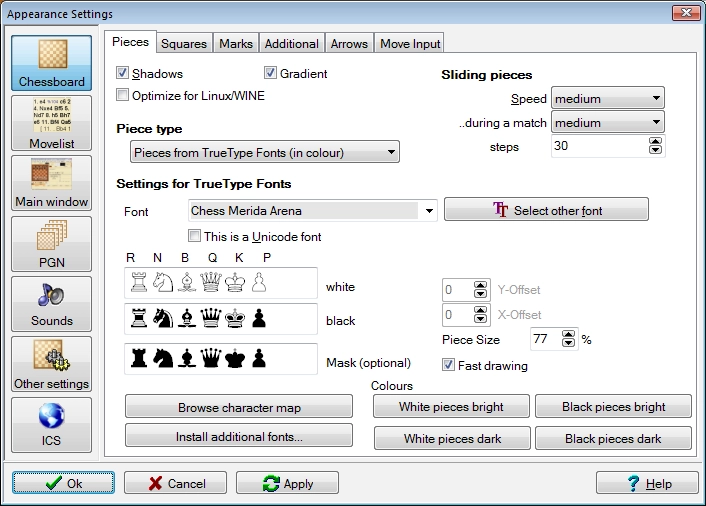This screenshot has height=506, width=706.
Task: Click the white knight piece glyph
Action: point(163,282)
